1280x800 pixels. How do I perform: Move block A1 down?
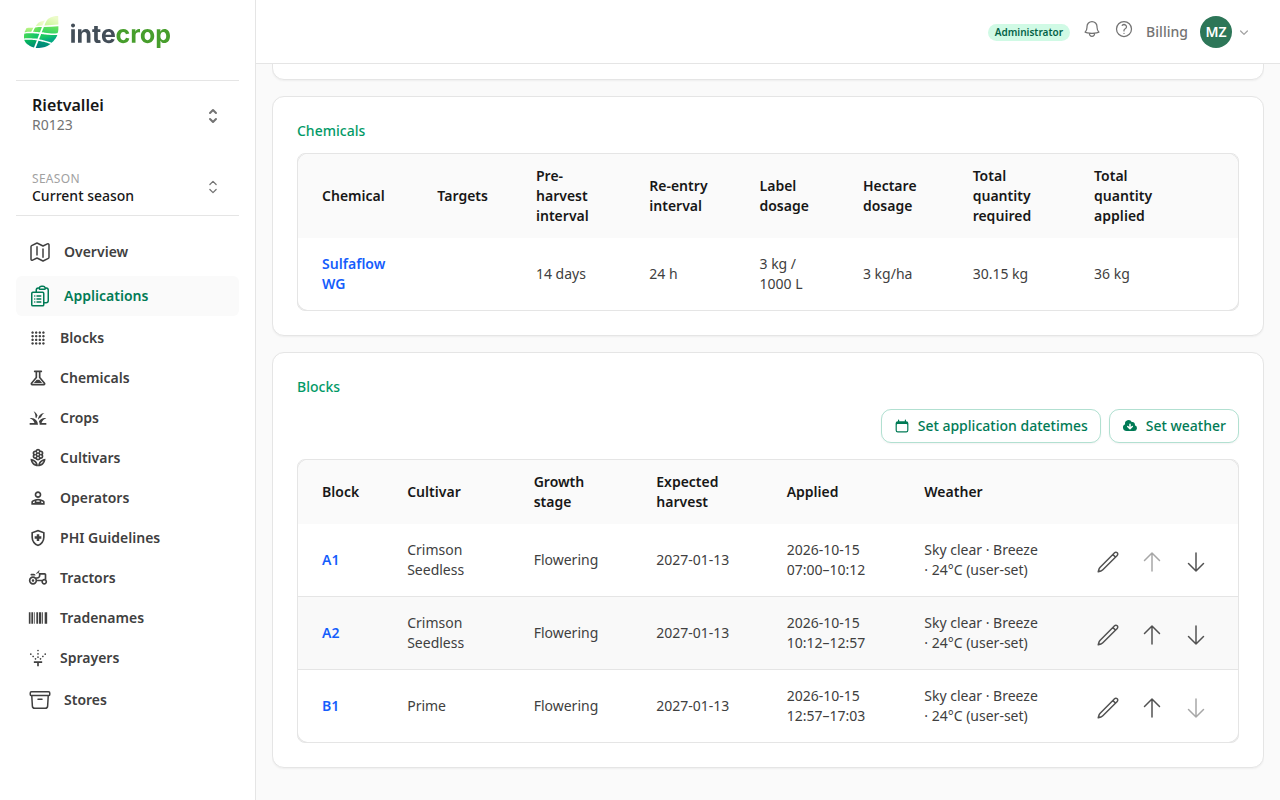(x=1196, y=562)
